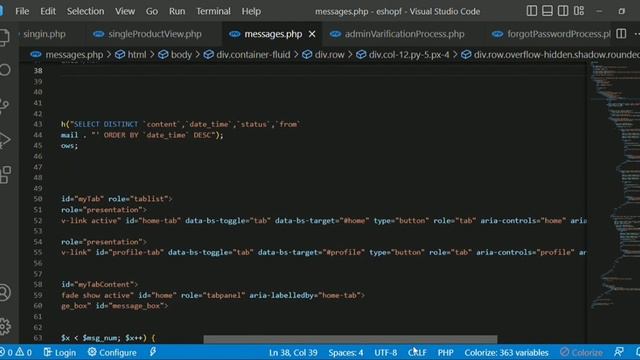The image size is (640, 360).
Task: Open the Terminal menu
Action: [213, 11]
